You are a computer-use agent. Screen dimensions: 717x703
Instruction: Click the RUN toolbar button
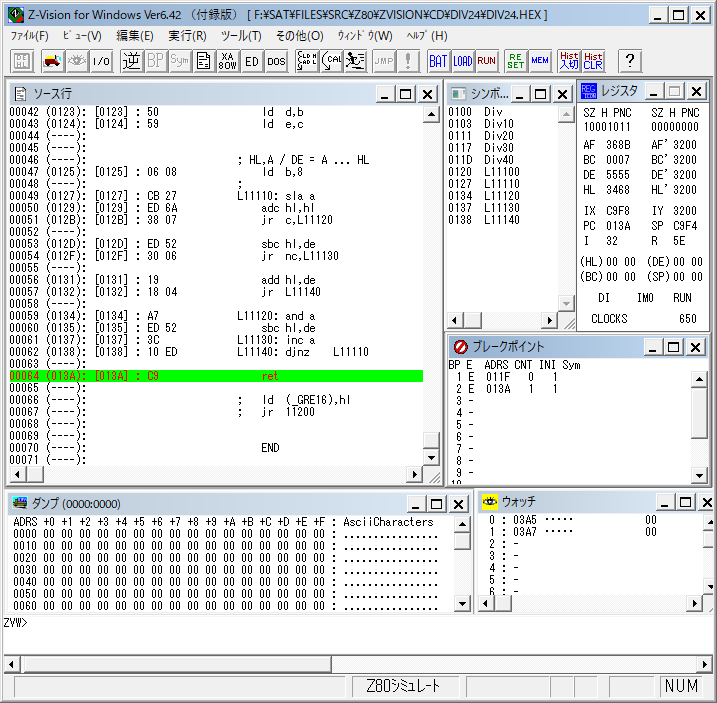(x=486, y=61)
